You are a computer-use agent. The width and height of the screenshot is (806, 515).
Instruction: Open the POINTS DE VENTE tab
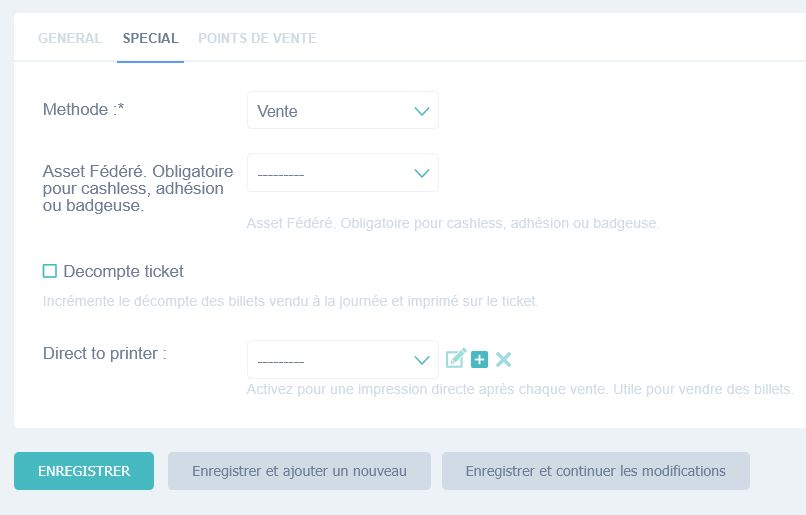tap(257, 39)
